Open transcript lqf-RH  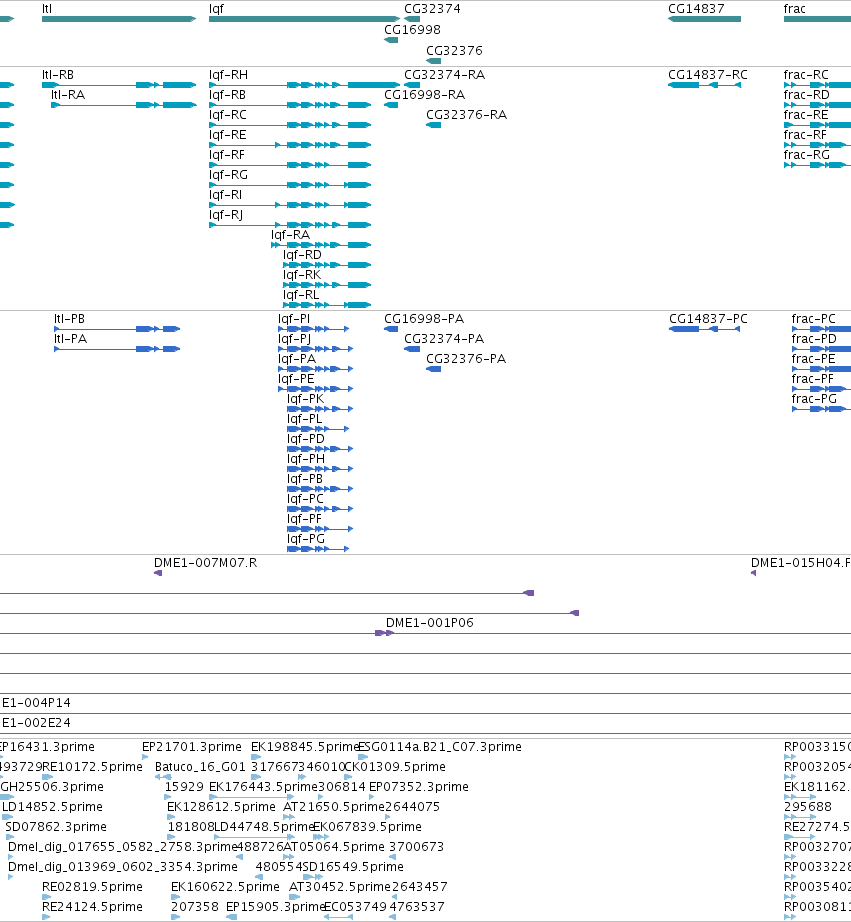pos(228,75)
